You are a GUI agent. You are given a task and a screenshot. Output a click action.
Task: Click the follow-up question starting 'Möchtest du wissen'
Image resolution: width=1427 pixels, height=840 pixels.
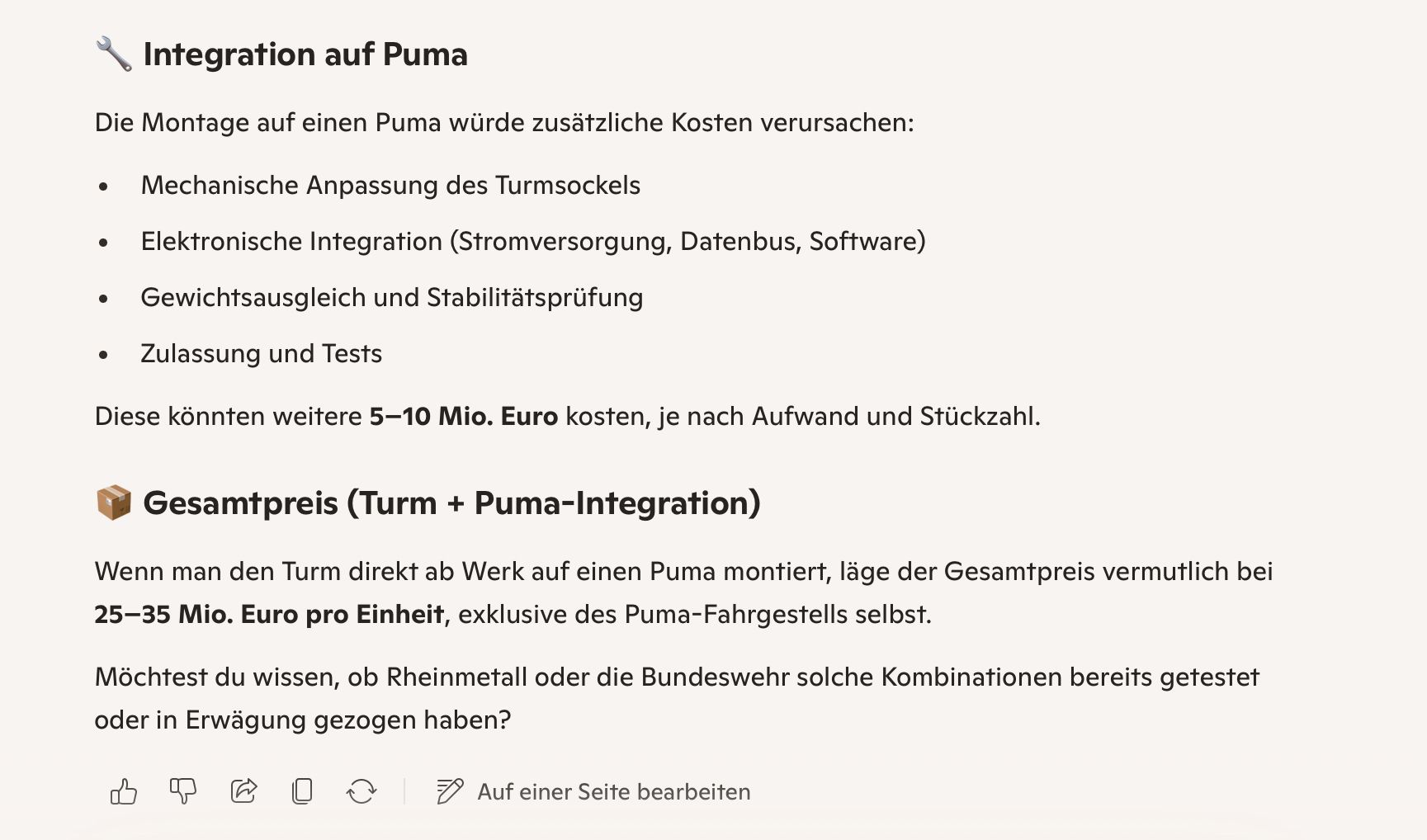coord(677,677)
